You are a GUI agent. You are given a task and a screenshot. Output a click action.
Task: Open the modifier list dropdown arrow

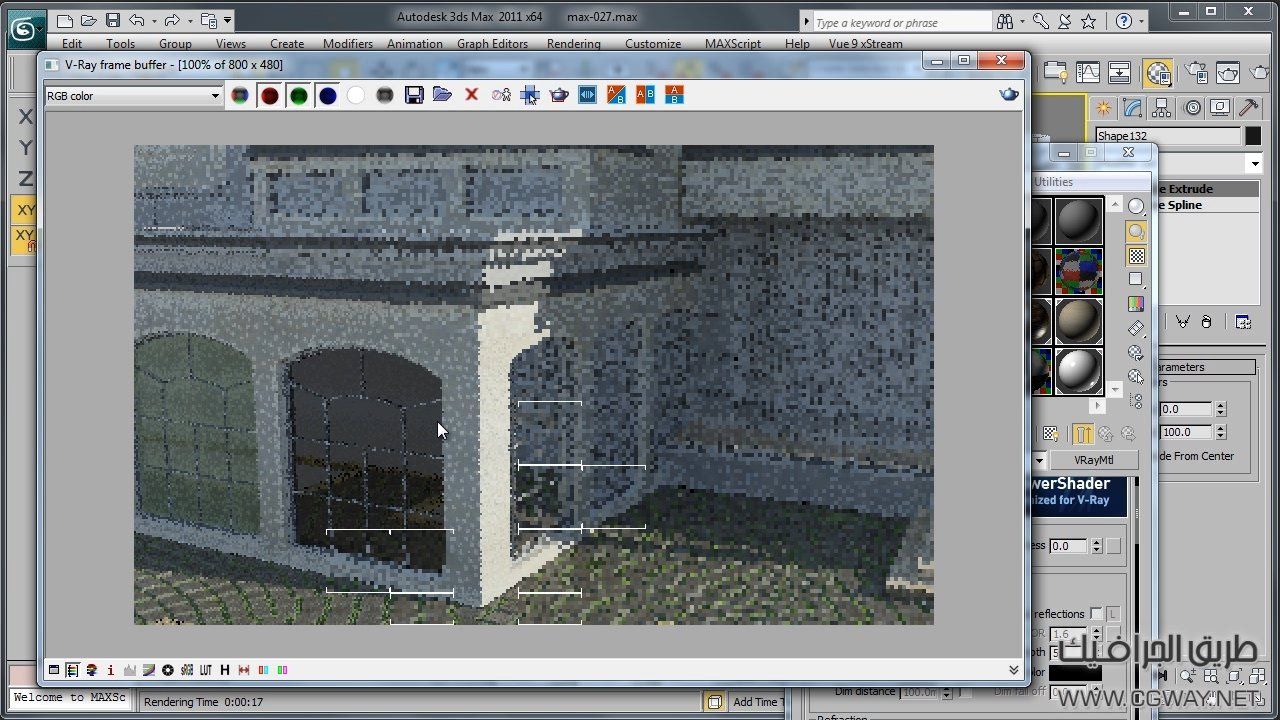click(1253, 164)
